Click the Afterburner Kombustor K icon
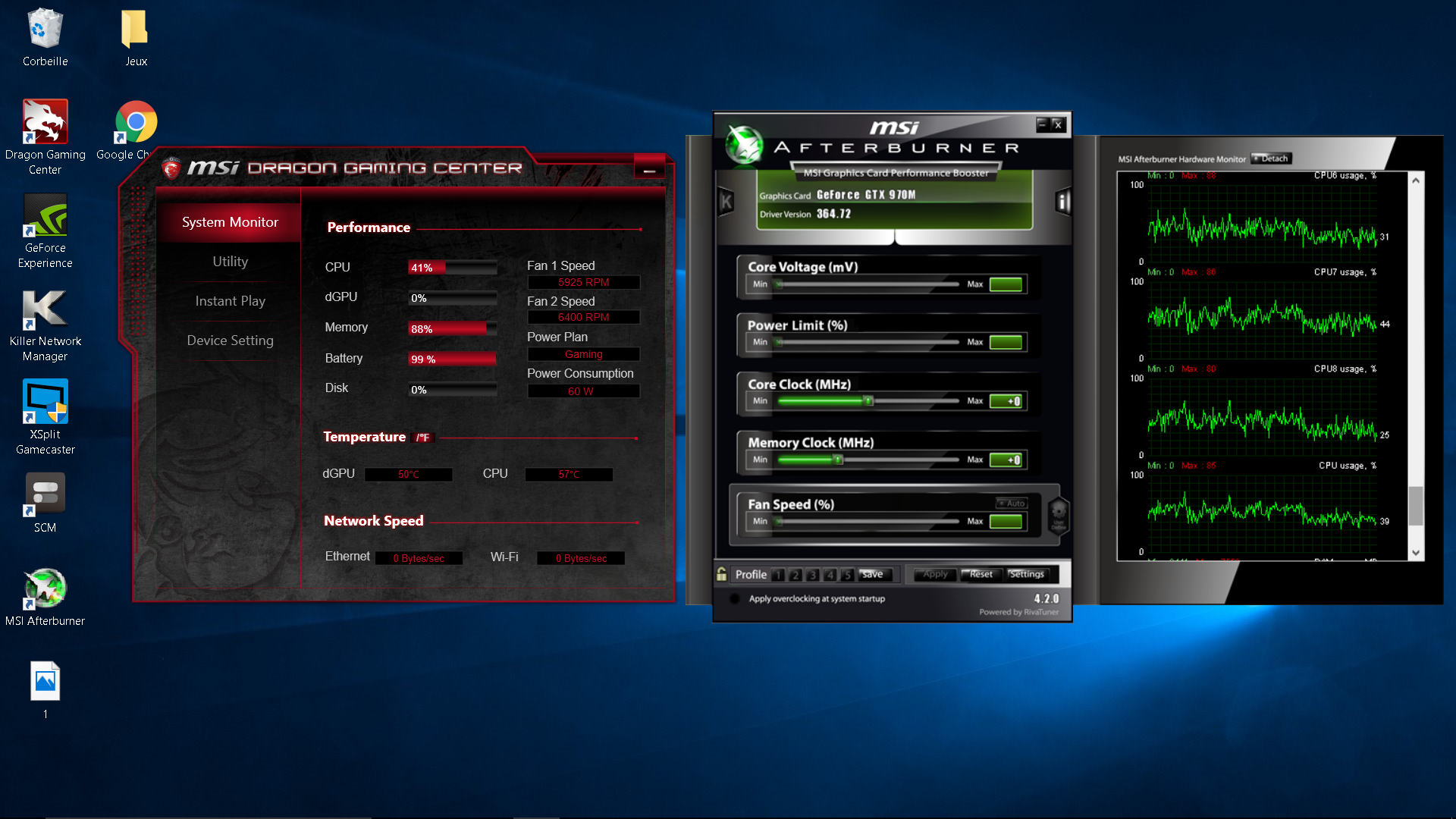1456x819 pixels. [x=726, y=202]
